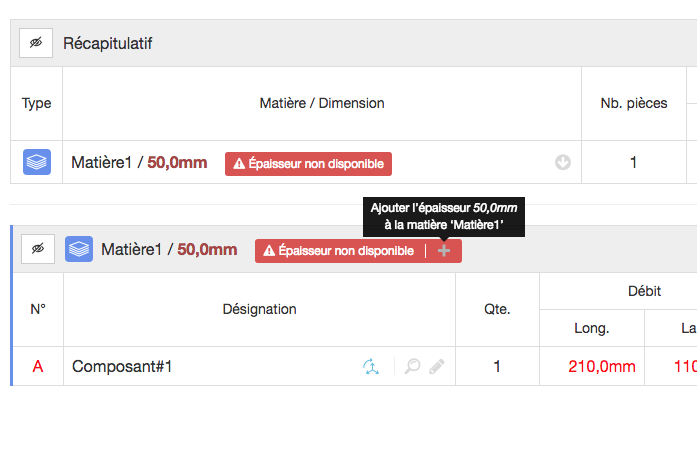The height and width of the screenshot is (458, 697).
Task: Click the blue sheet-material icon in Matière1 group header
Action: point(79,249)
